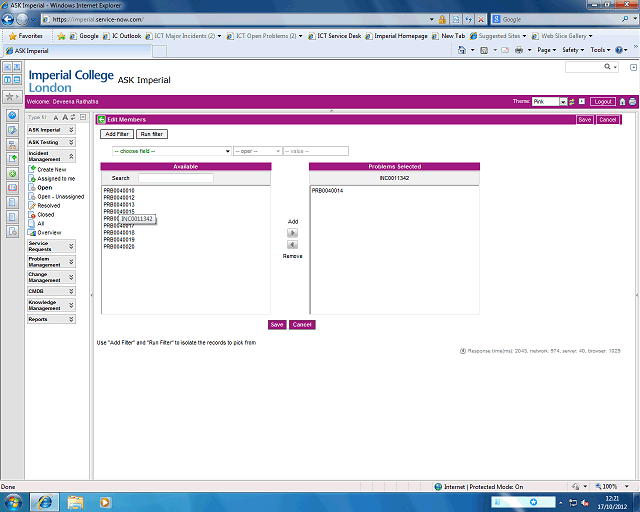
Task: Click the Search field above Available list
Action: pos(175,177)
